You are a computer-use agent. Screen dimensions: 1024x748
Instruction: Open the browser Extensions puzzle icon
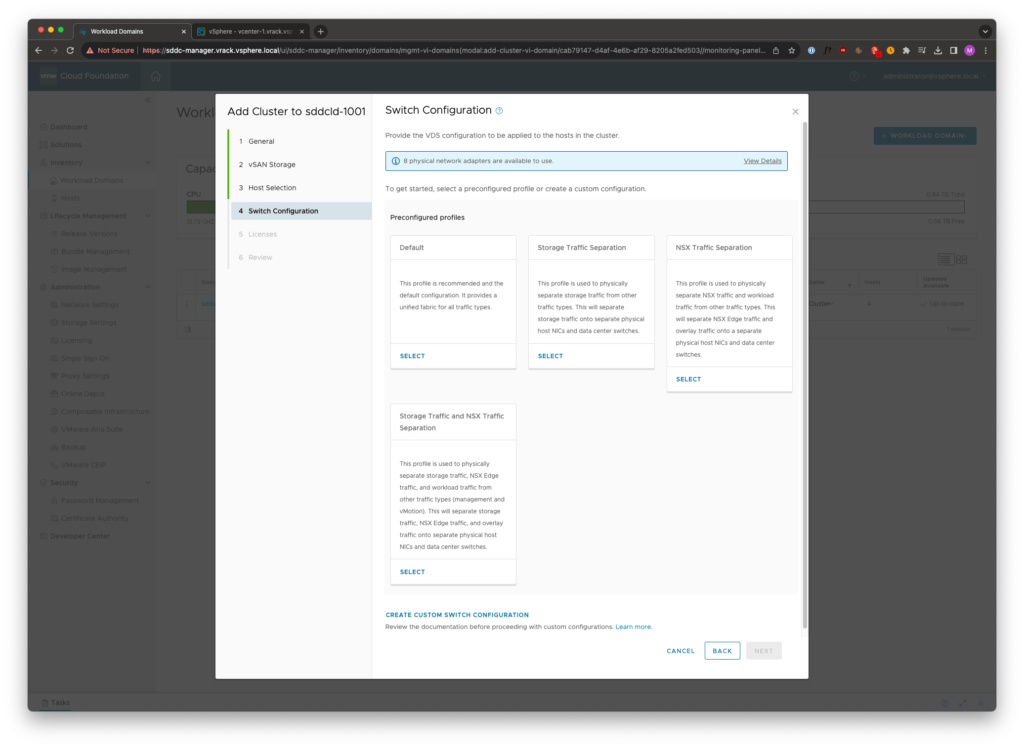pos(906,50)
